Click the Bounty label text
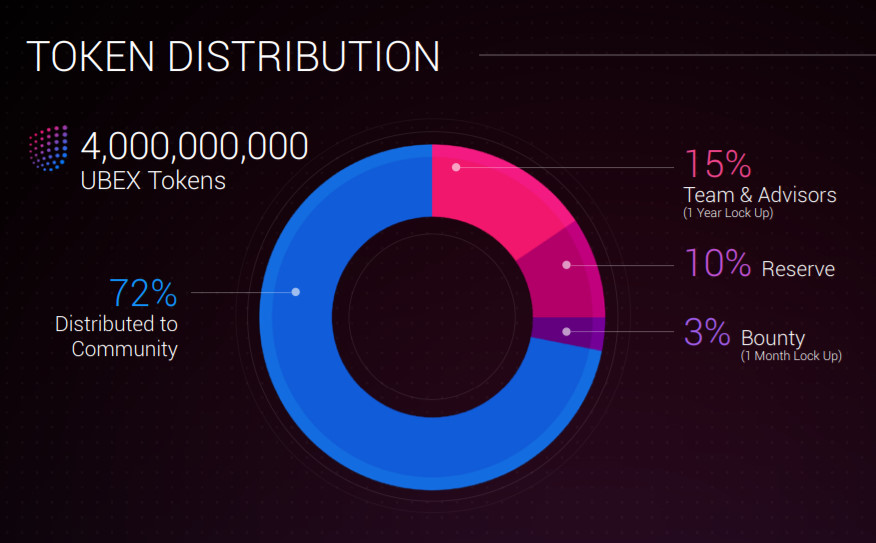The image size is (876, 543). point(773,339)
